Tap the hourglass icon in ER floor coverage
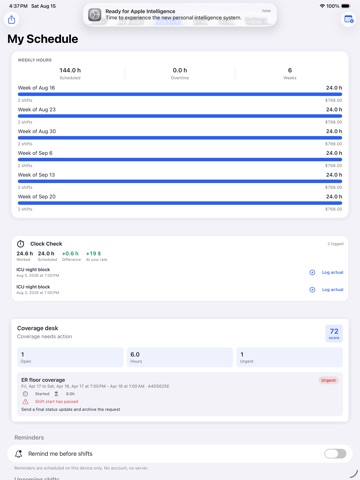 pyautogui.click(x=56, y=394)
